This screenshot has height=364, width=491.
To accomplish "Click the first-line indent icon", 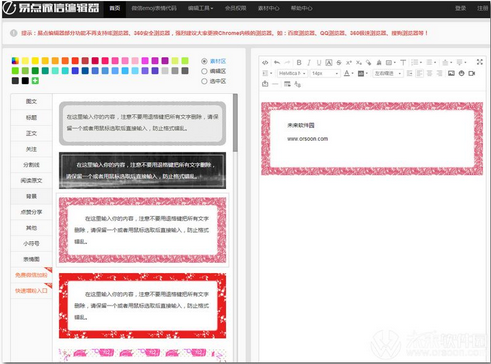I will click(410, 73).
